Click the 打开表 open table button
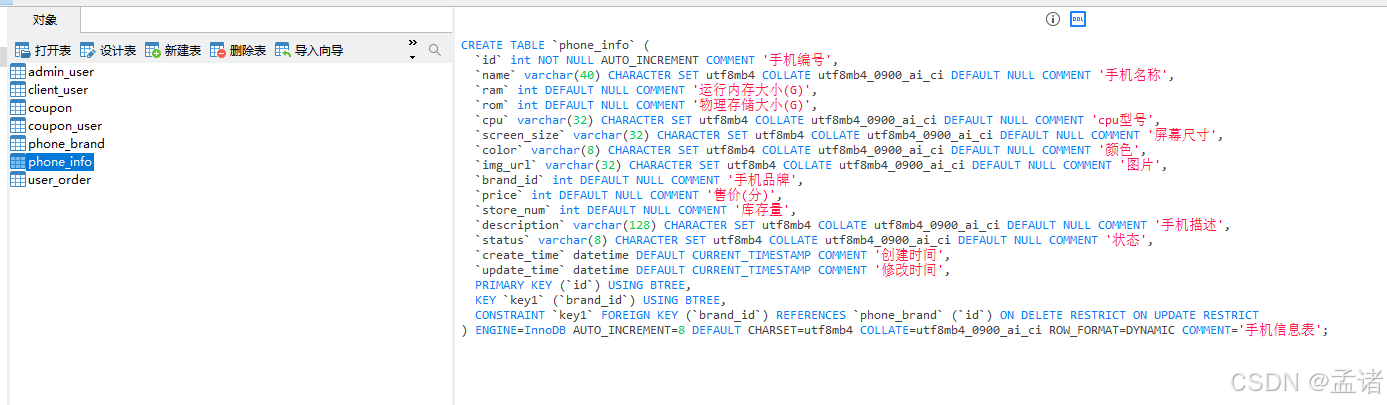This screenshot has width=1387, height=405. pyautogui.click(x=43, y=50)
